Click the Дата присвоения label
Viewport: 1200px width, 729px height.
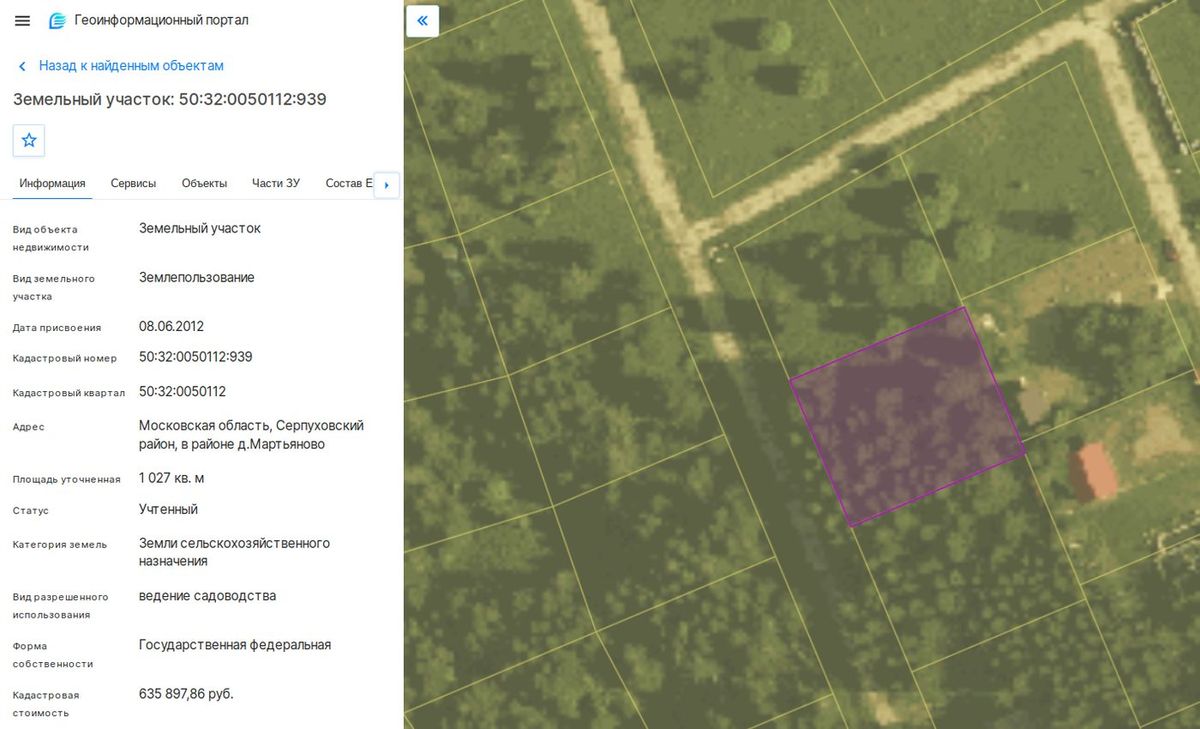click(x=57, y=328)
